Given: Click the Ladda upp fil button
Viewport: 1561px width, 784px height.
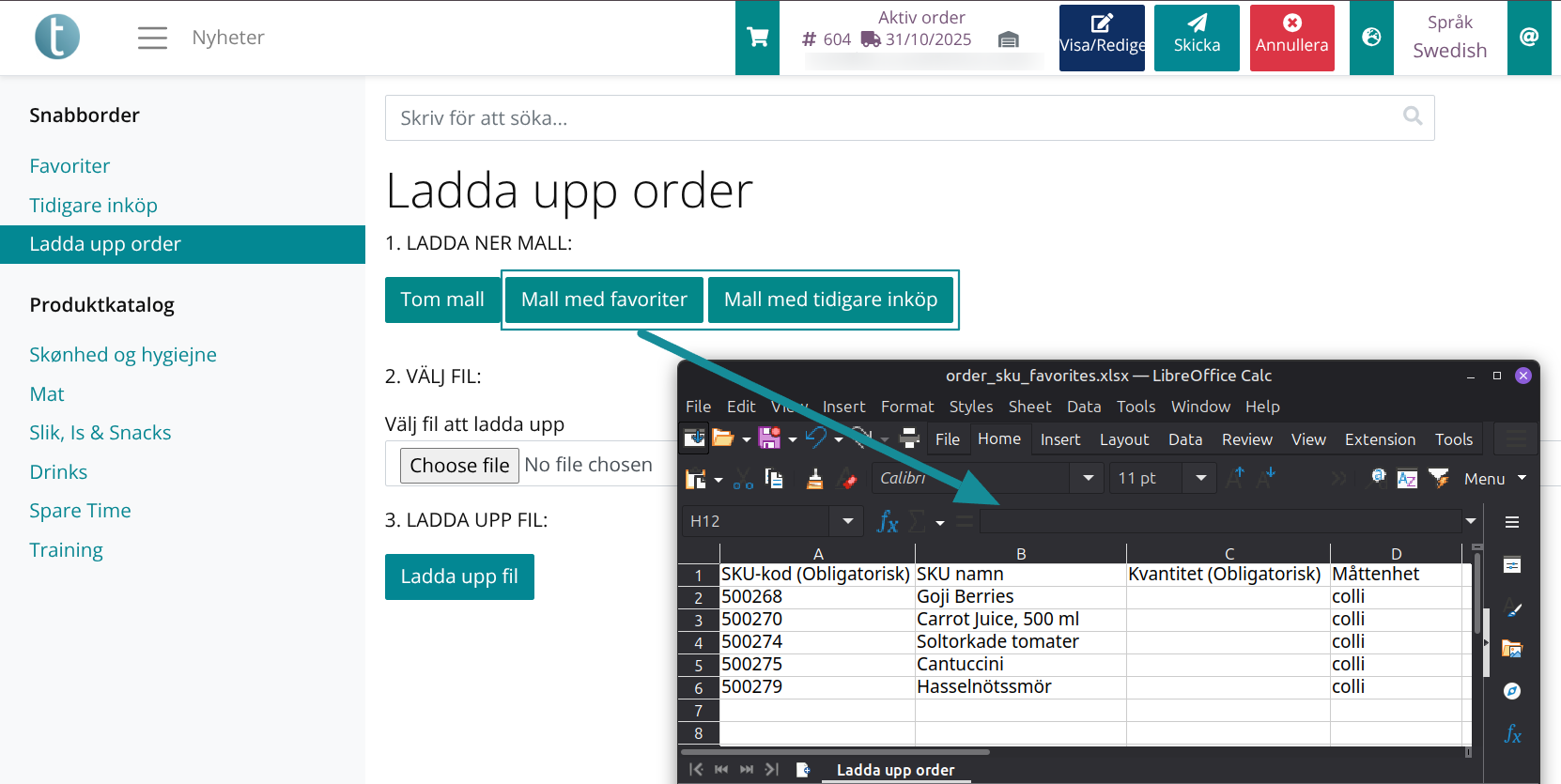Looking at the screenshot, I should tap(459, 576).
